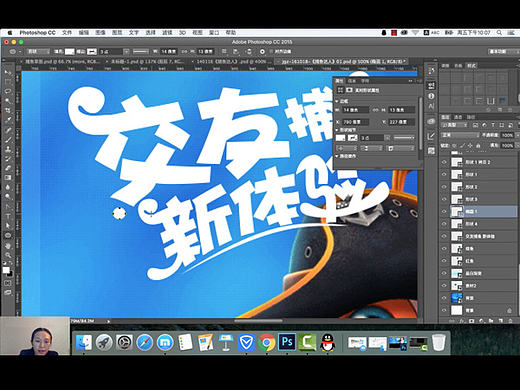Open the 形状 tool mode dropdown
The height and width of the screenshot is (390, 520).
(38, 51)
